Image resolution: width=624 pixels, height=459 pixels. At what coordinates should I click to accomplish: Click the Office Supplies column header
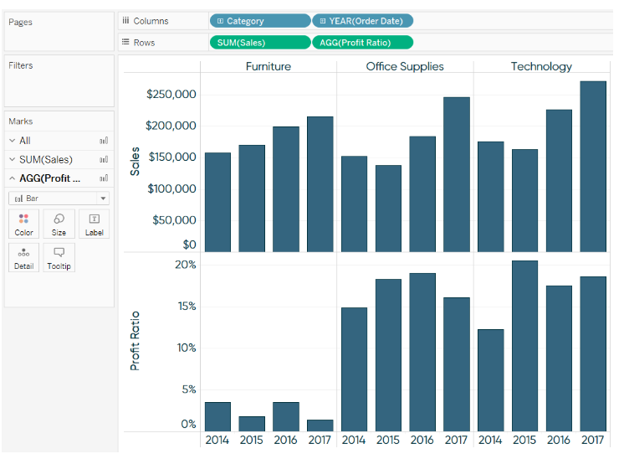(x=405, y=66)
